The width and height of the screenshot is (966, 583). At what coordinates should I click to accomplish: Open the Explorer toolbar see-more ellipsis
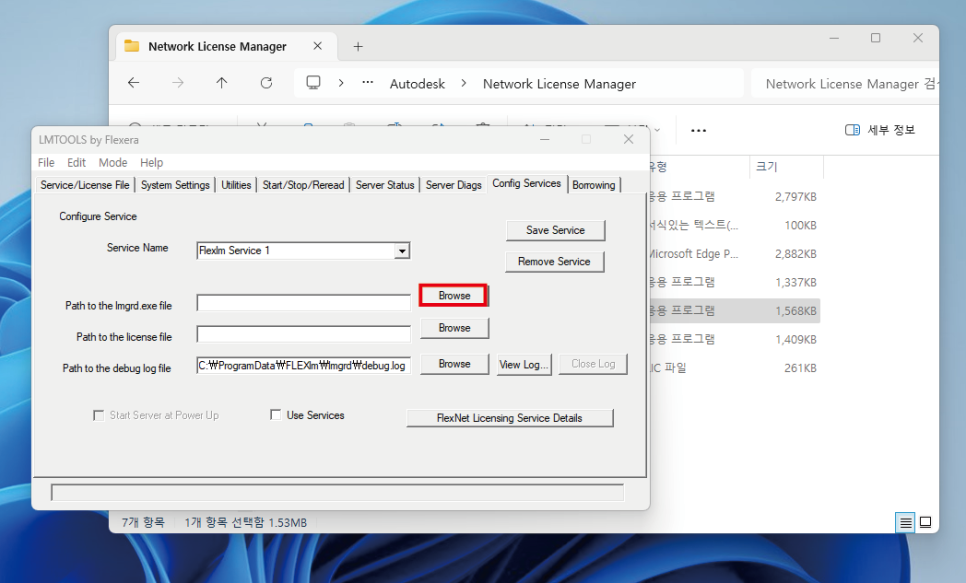(698, 130)
